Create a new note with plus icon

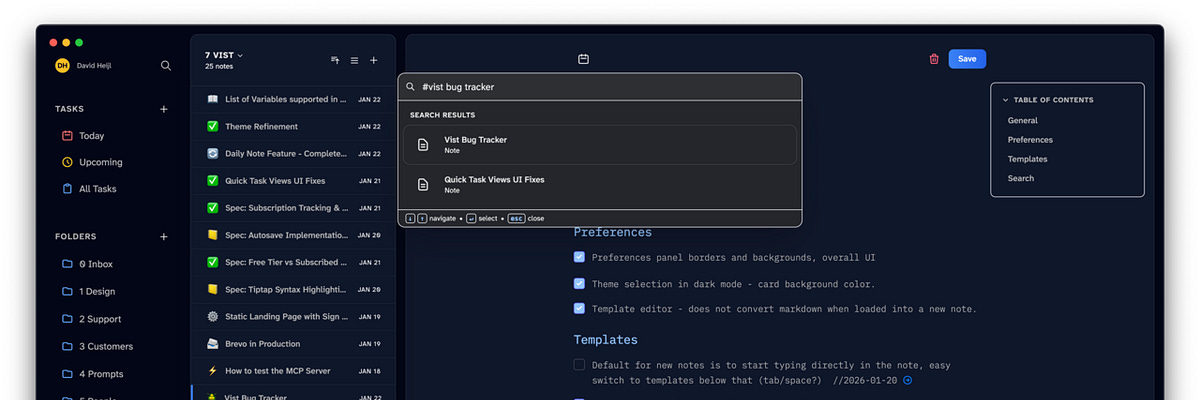tap(374, 60)
